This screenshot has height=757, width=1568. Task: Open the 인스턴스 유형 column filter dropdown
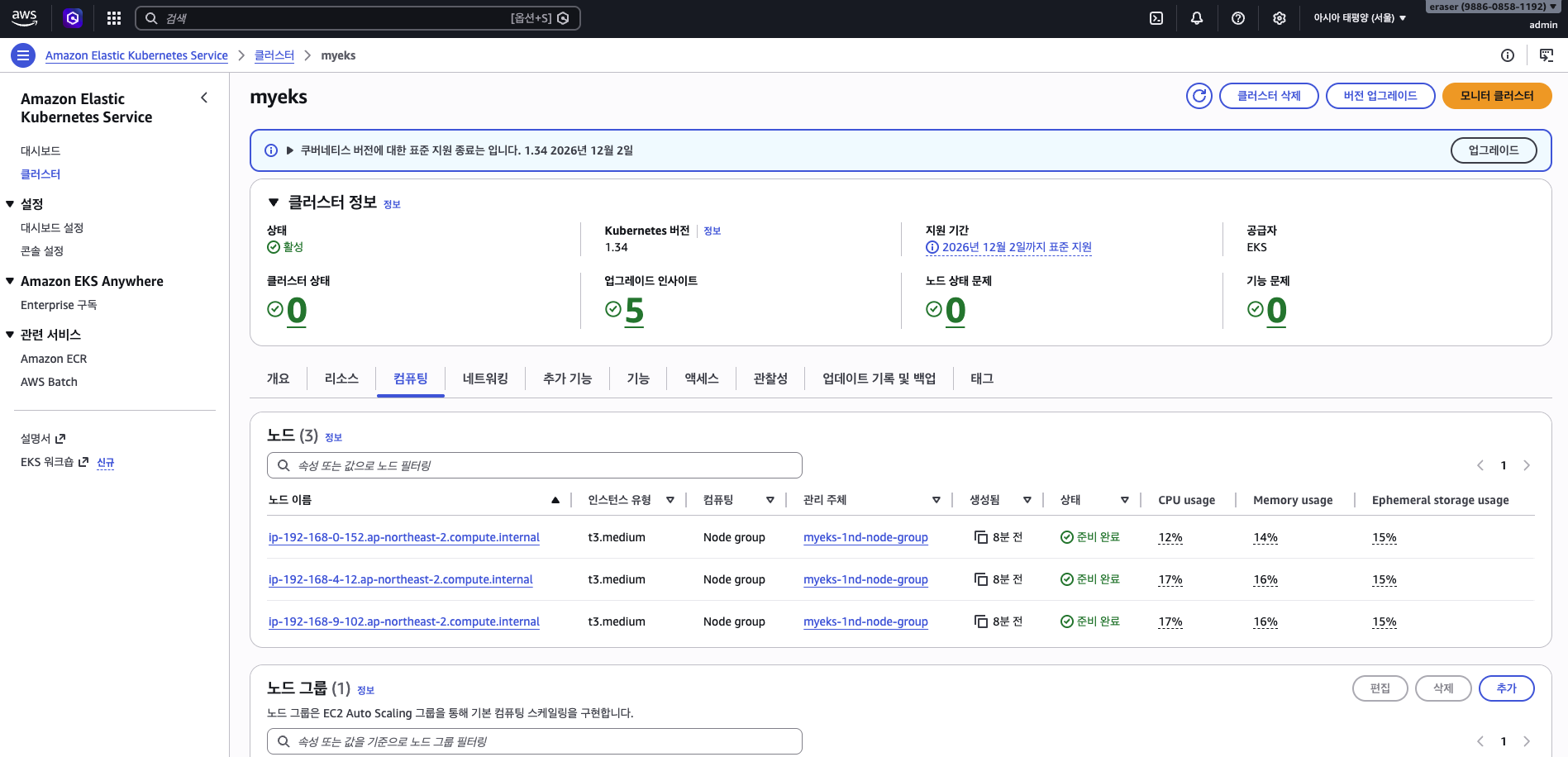[670, 500]
